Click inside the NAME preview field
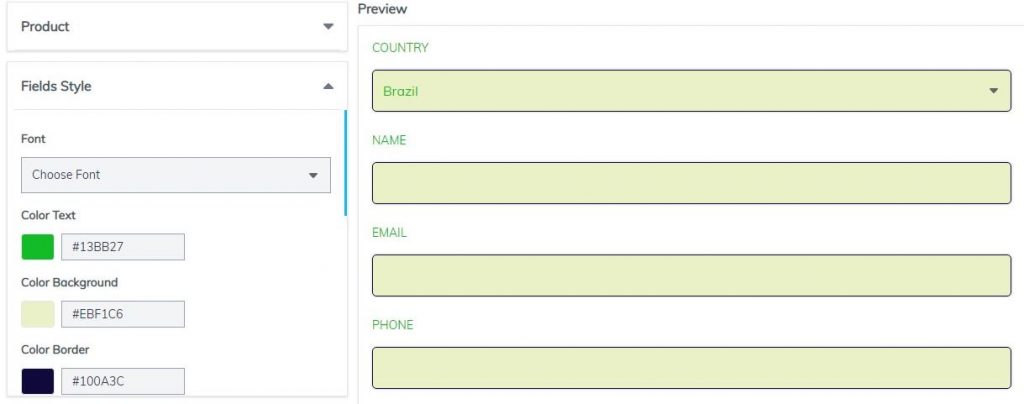Viewport: 1024px width, 404px height. pos(692,183)
